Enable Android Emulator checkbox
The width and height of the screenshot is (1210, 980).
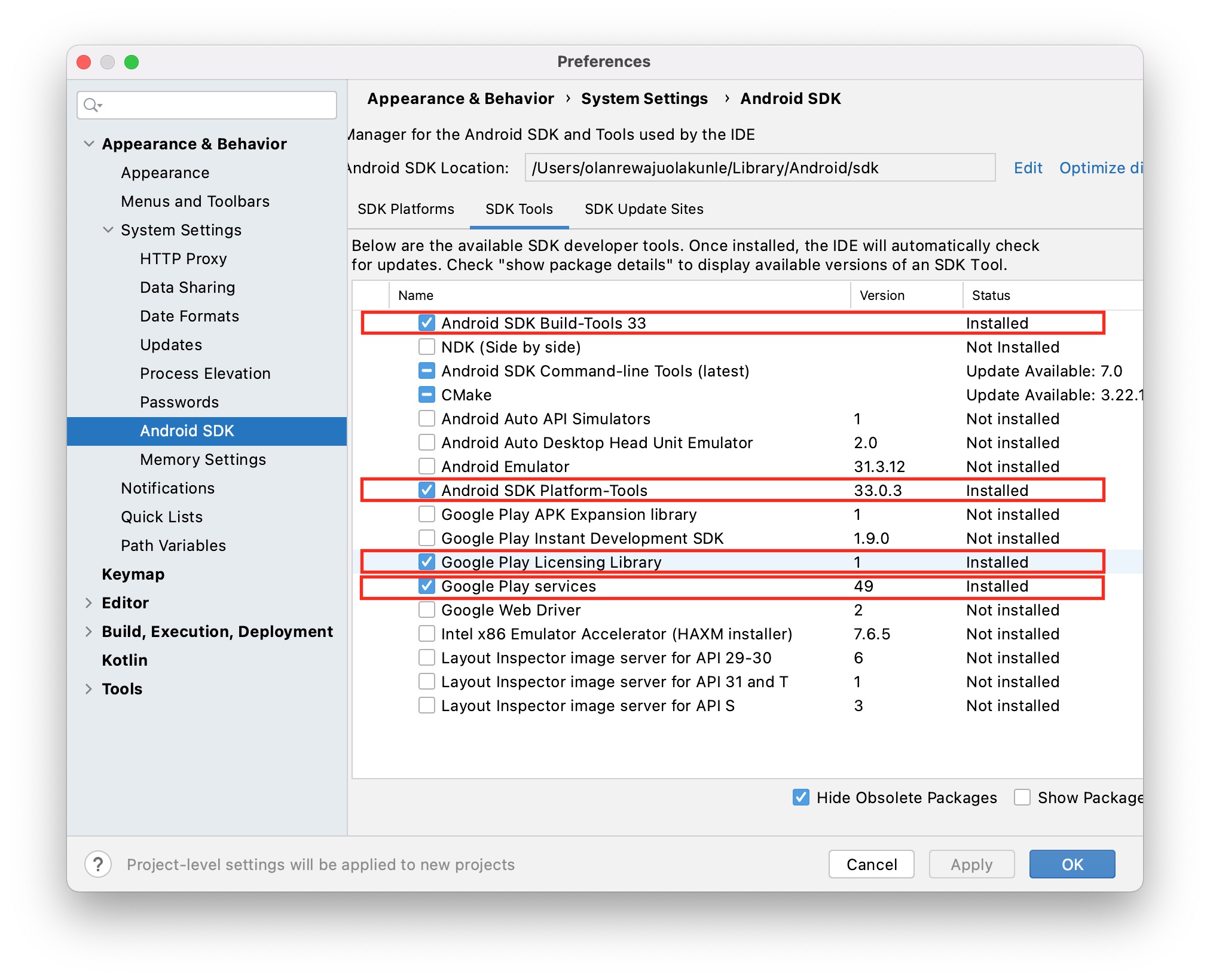[x=426, y=467]
